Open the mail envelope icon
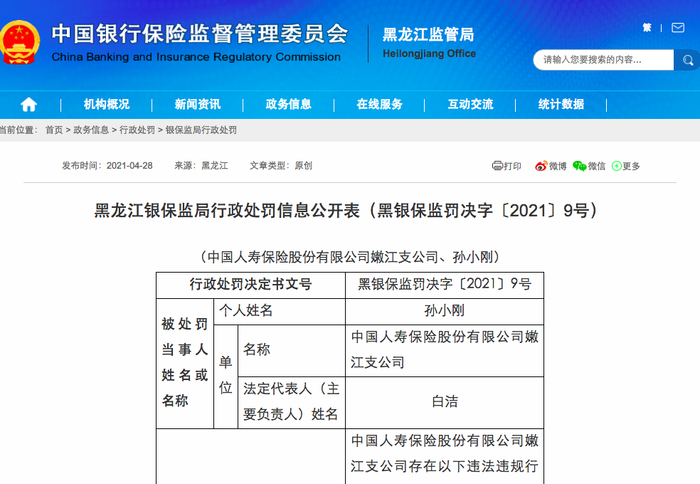 tap(678, 28)
